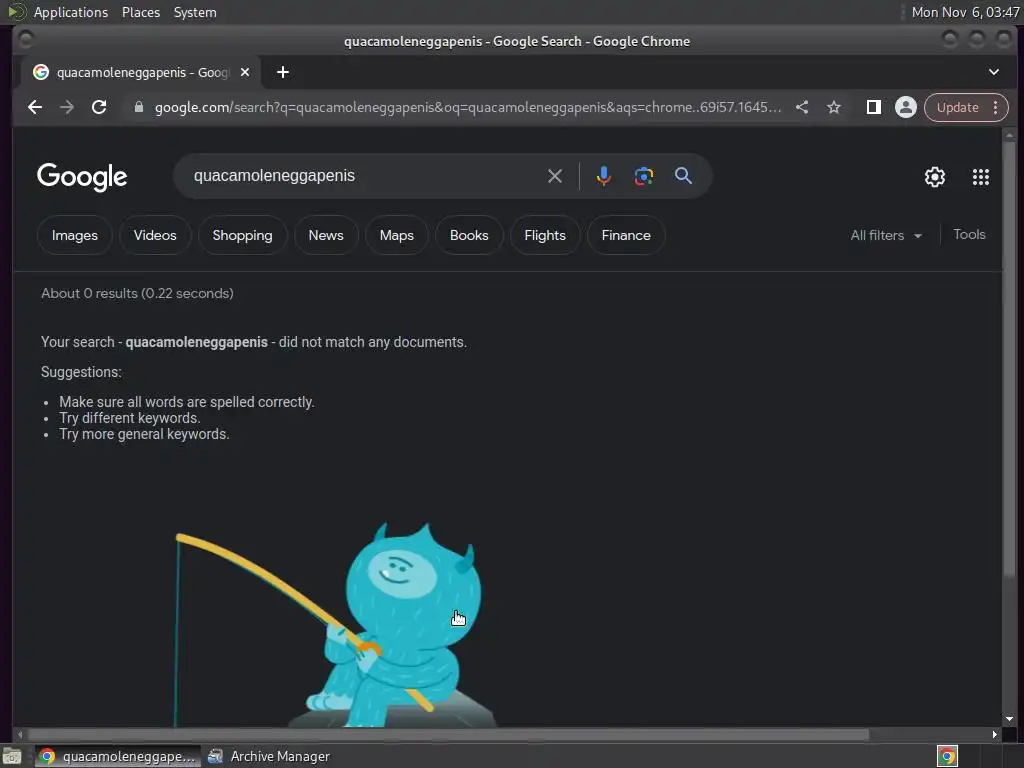Open Chrome three-dot menu

click(x=995, y=107)
